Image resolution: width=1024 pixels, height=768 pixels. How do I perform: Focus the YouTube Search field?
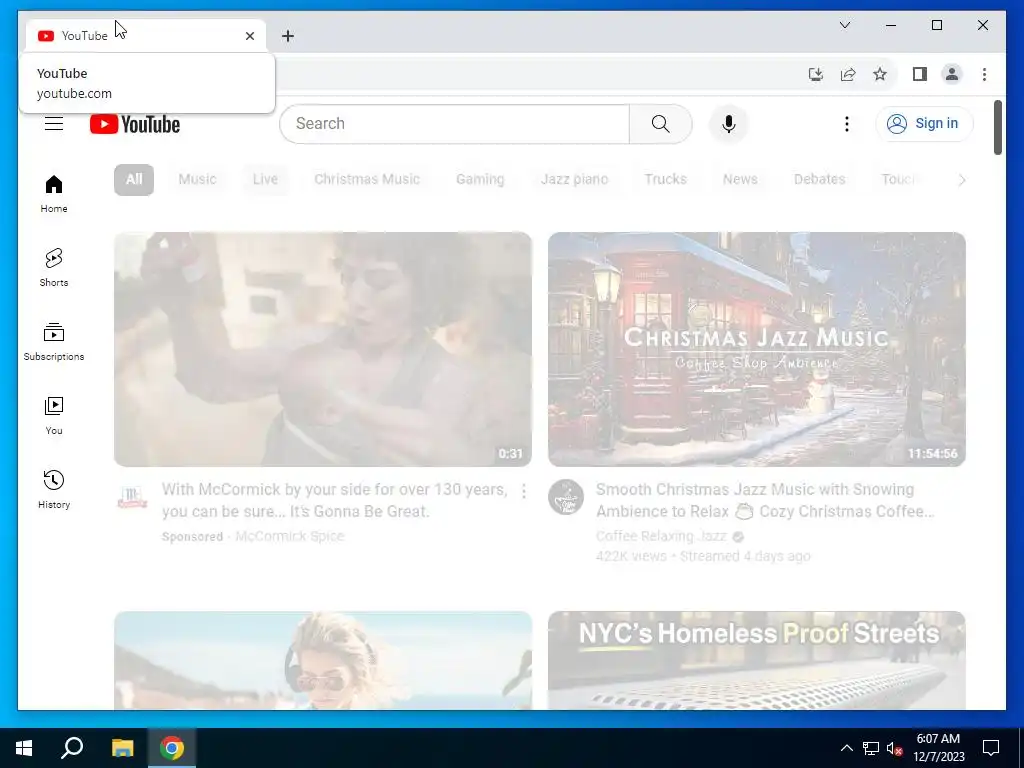[x=455, y=124]
